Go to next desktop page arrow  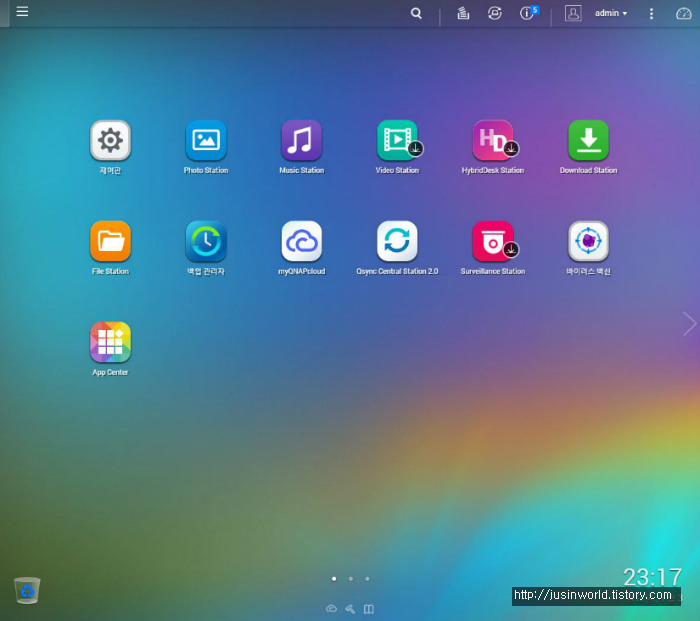(689, 324)
